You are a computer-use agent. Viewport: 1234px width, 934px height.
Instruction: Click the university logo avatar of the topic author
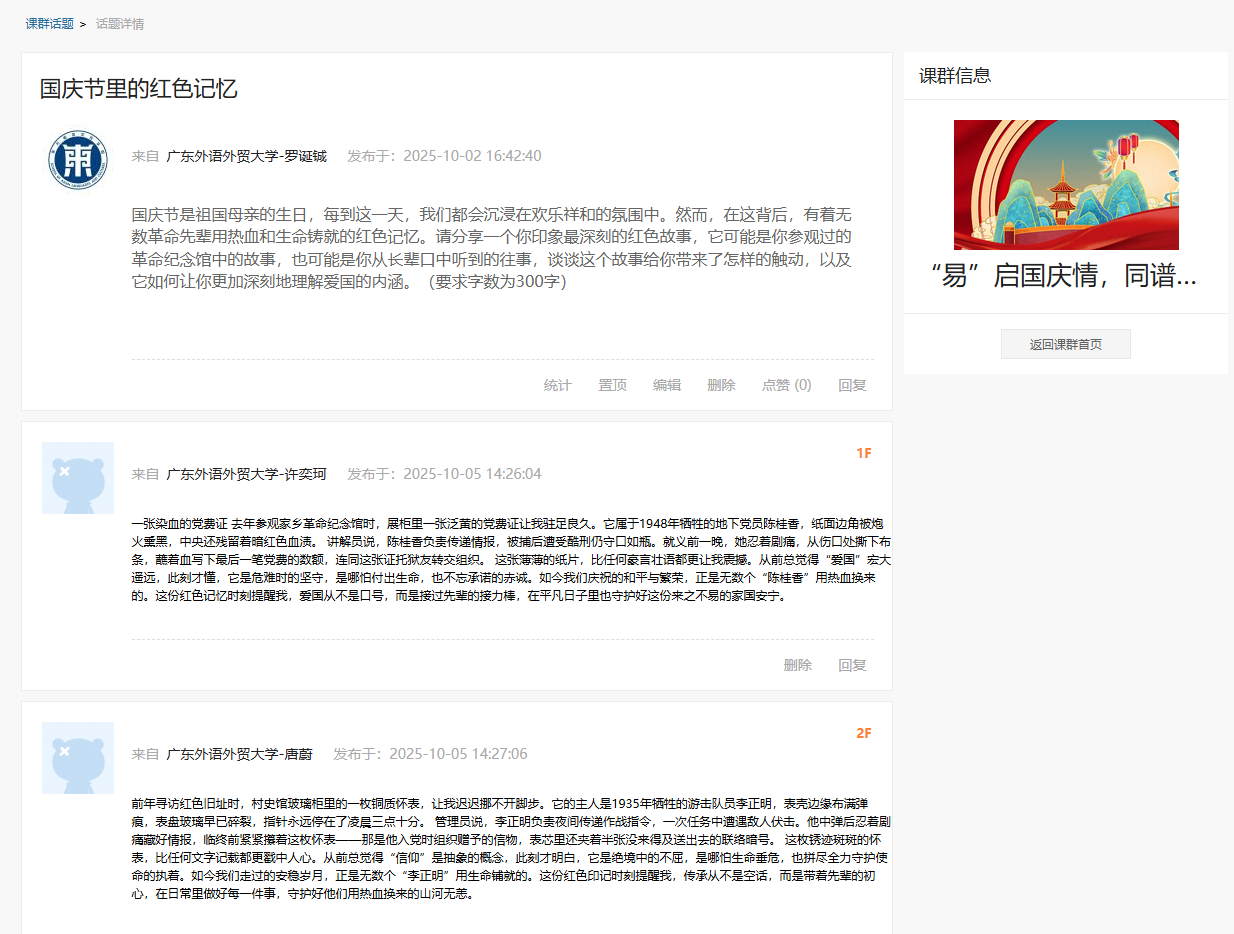[x=77, y=159]
